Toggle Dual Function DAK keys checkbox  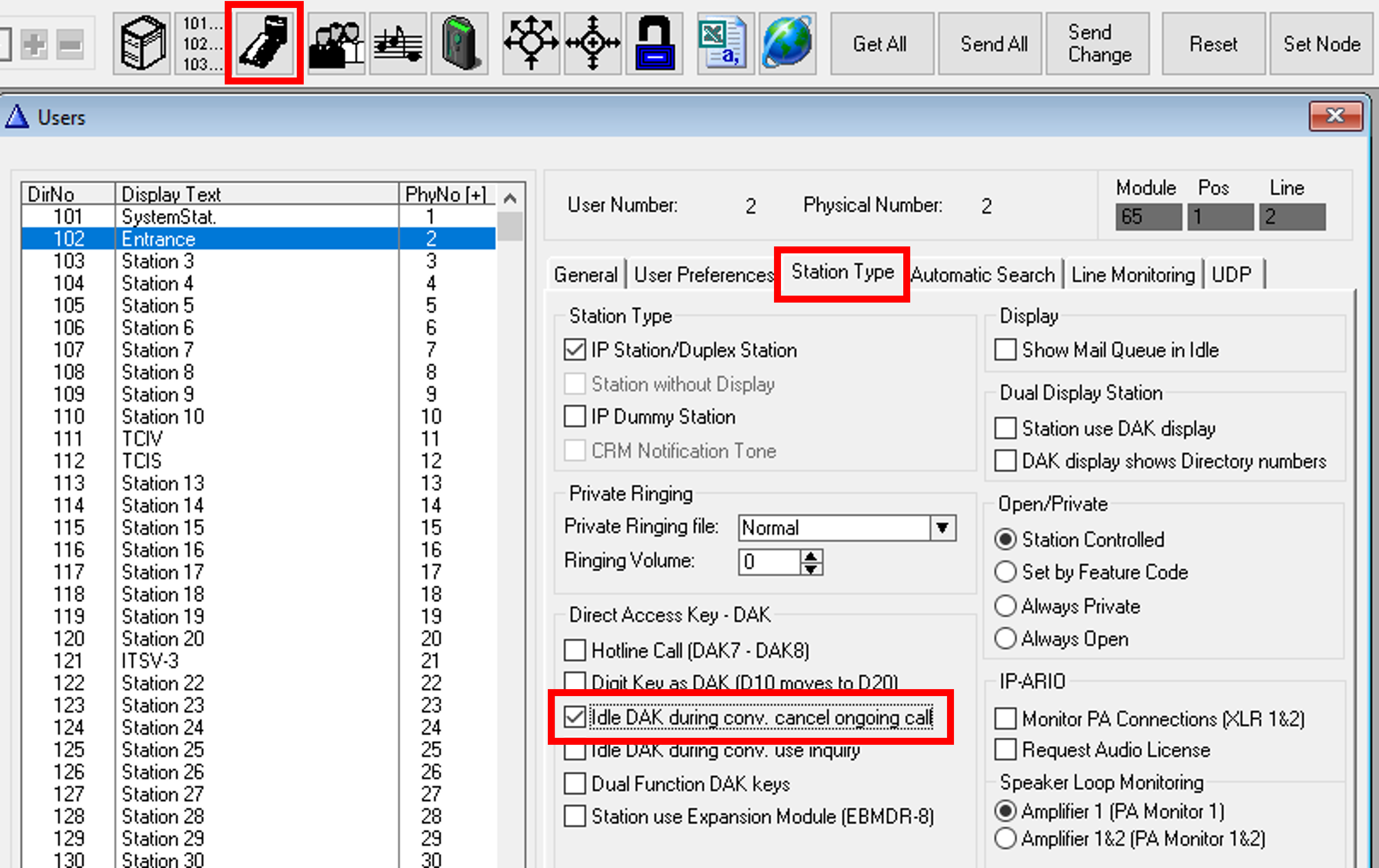(575, 784)
